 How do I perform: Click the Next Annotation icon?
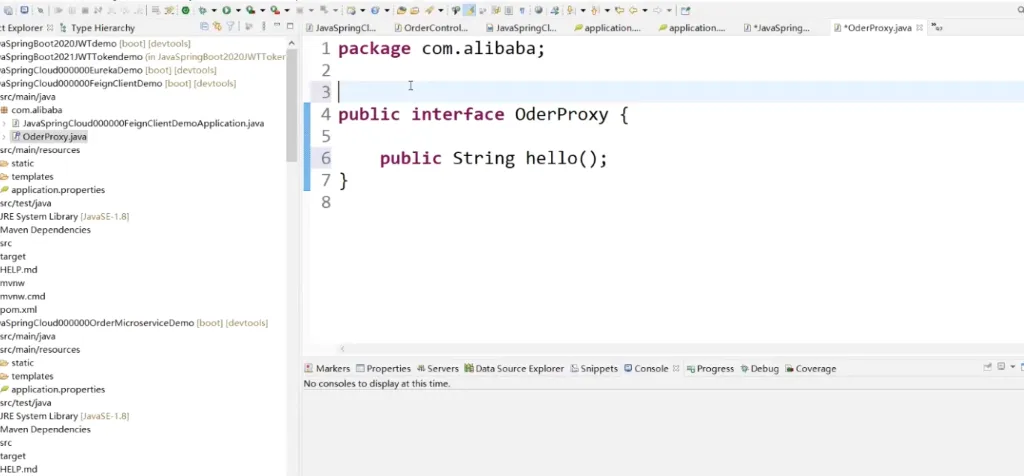571,10
